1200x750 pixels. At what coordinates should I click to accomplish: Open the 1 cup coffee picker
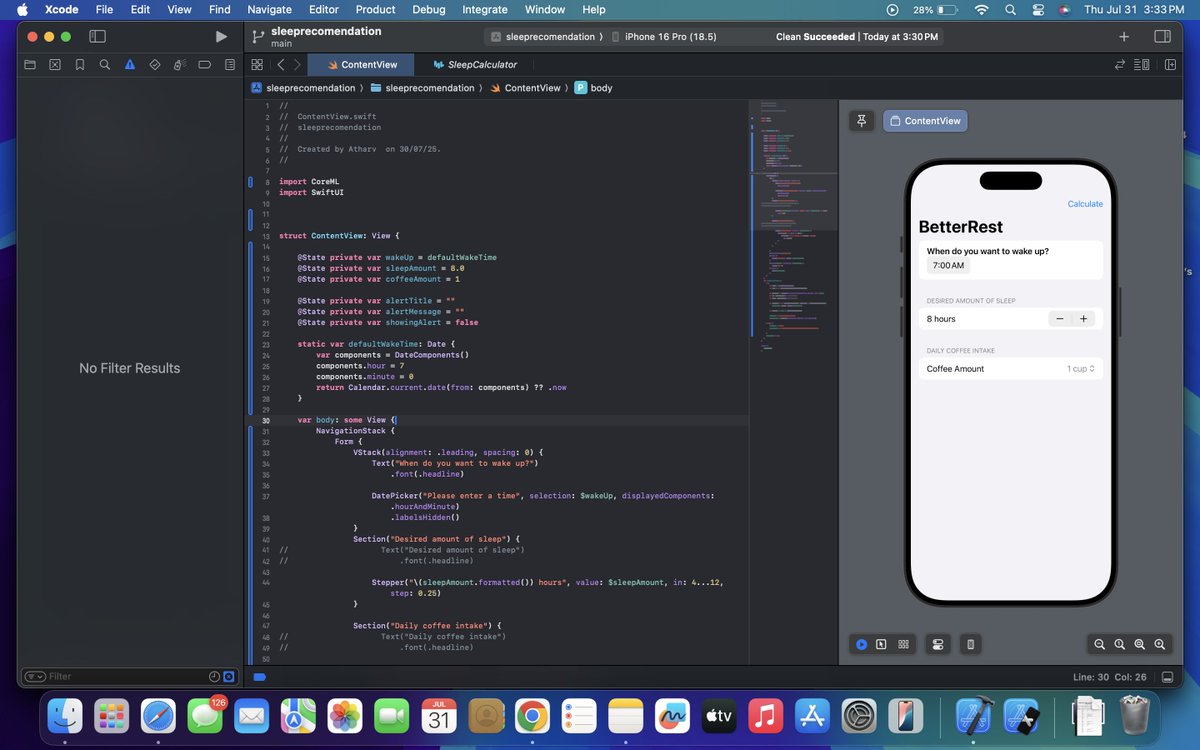tap(1080, 369)
